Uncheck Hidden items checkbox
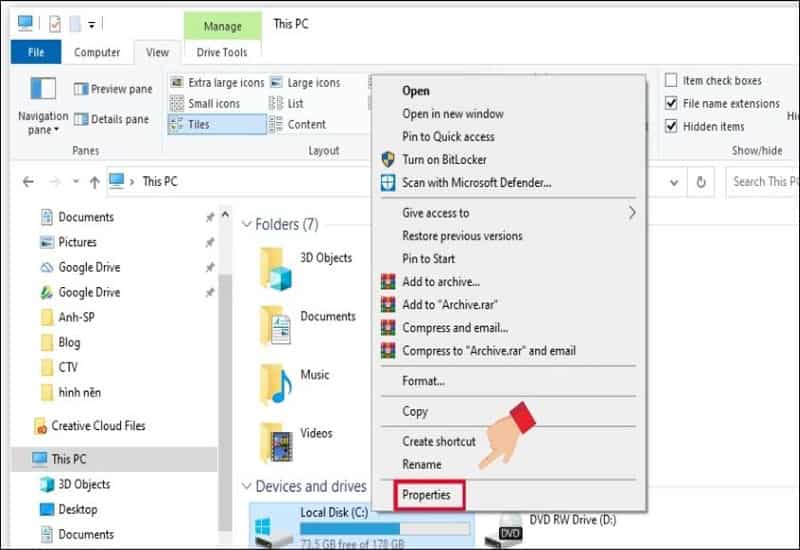Screen dimensions: 800x550 672,127
